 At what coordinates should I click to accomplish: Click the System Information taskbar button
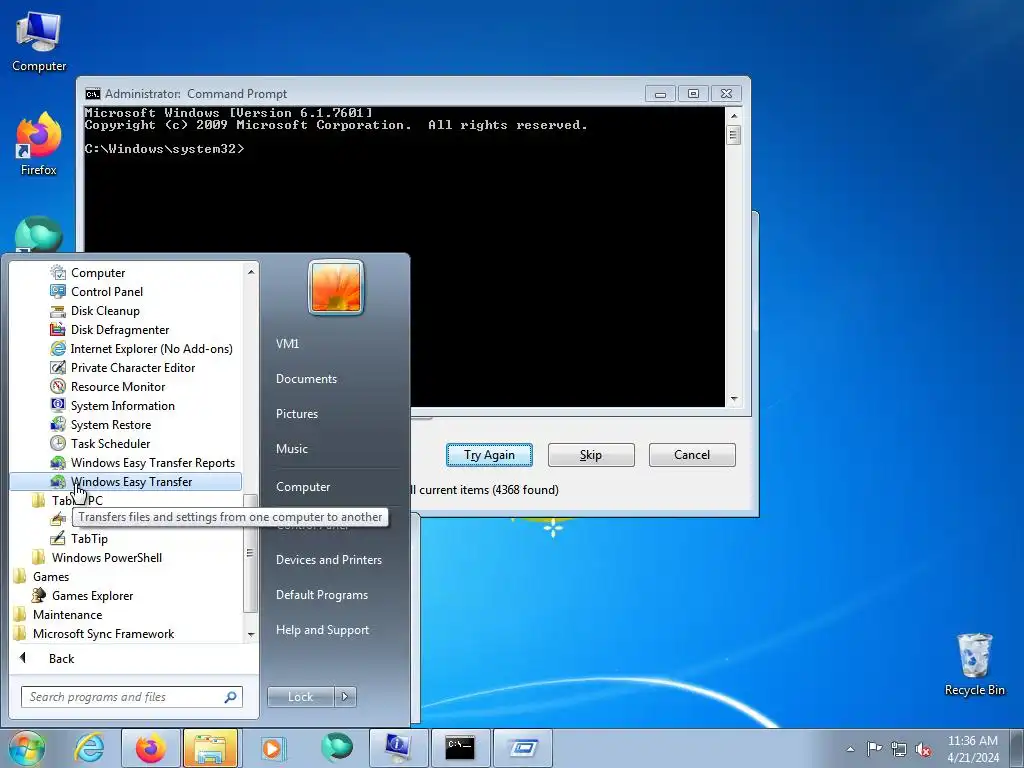398,748
